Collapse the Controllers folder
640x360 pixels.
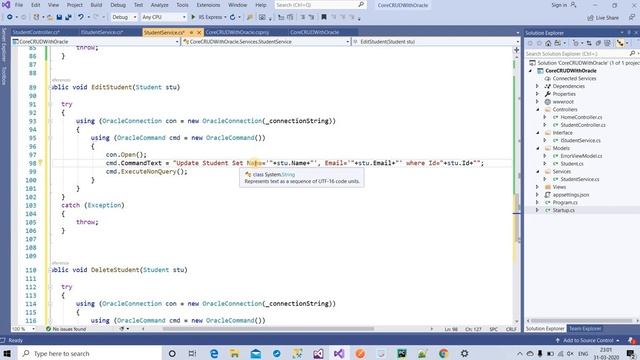pos(537,109)
